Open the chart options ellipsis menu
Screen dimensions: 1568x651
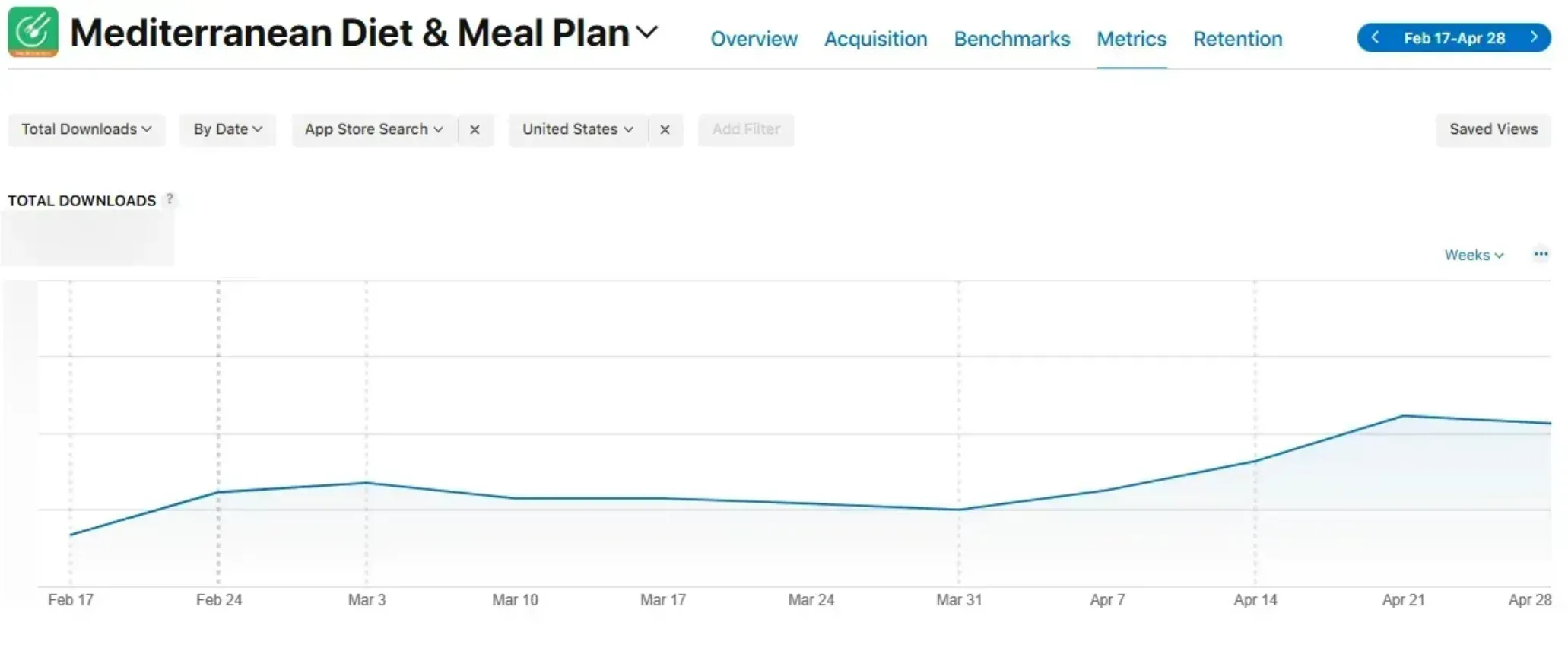[1541, 254]
